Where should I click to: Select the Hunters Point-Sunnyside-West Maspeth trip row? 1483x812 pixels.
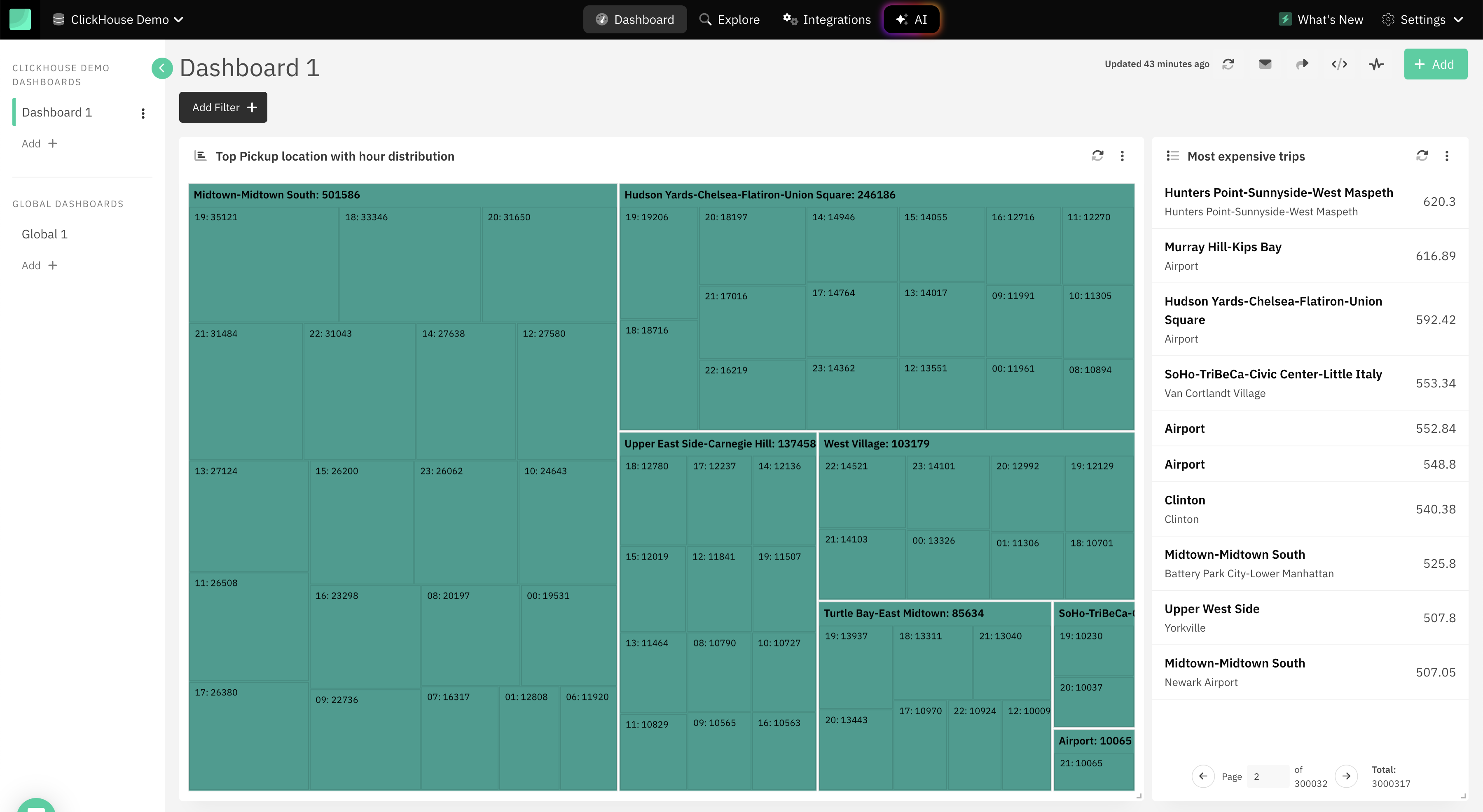1310,201
